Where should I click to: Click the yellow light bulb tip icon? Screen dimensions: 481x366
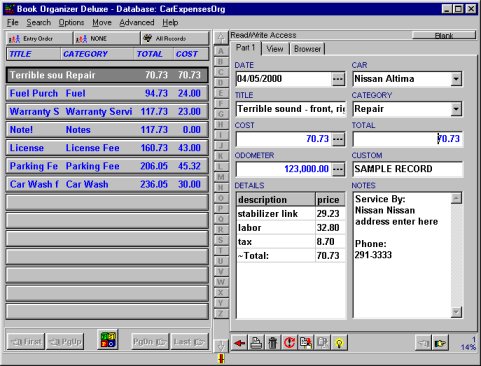(339, 342)
